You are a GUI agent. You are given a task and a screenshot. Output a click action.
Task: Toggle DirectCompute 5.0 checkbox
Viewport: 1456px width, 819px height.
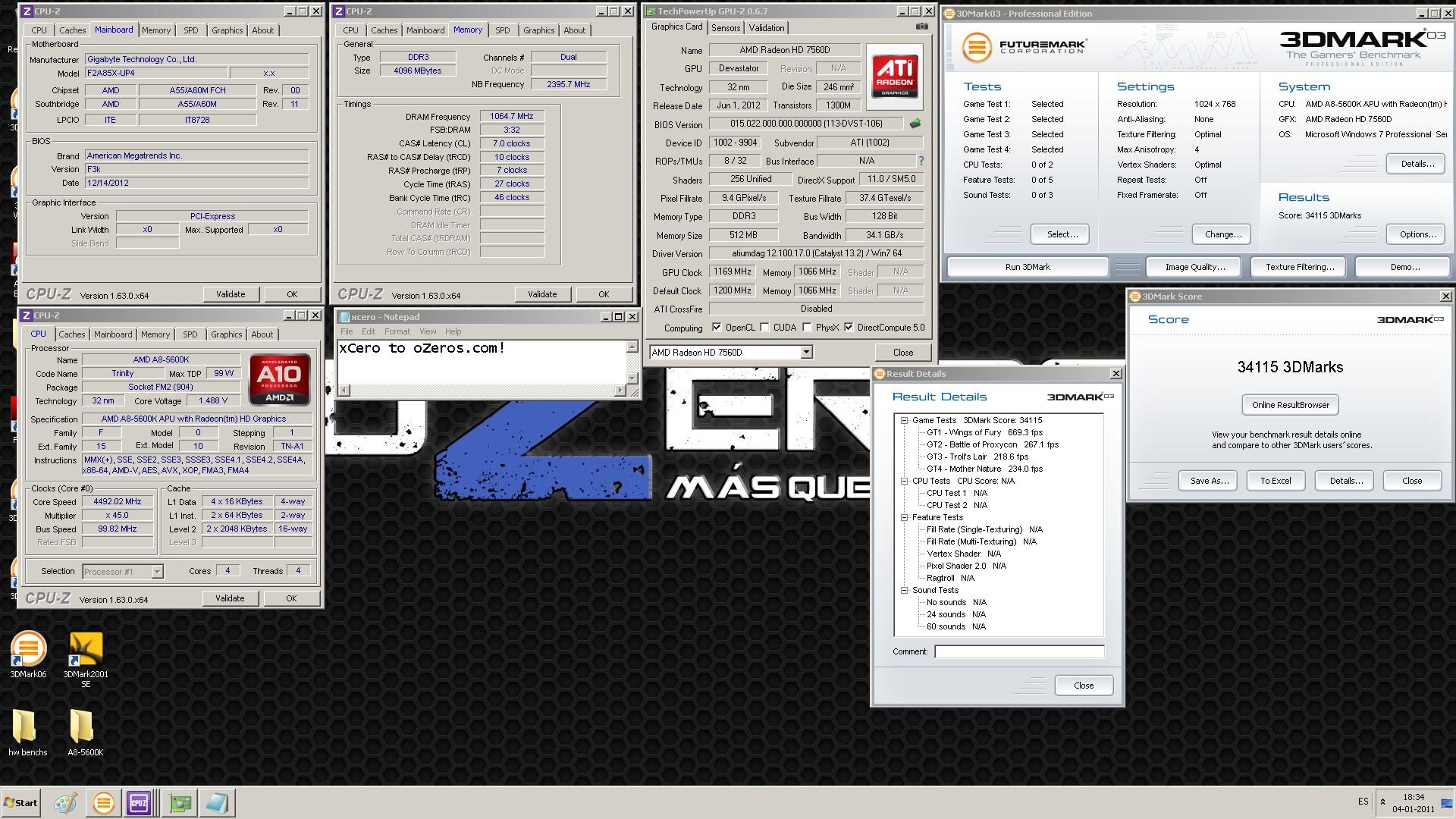tap(849, 328)
